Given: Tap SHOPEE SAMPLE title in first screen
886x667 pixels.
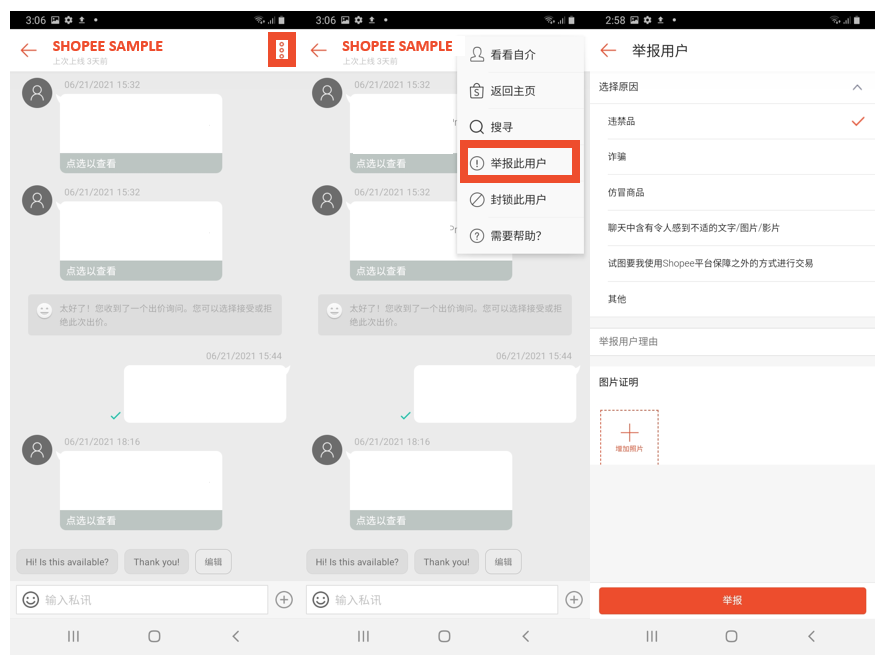Looking at the screenshot, I should point(107,46).
